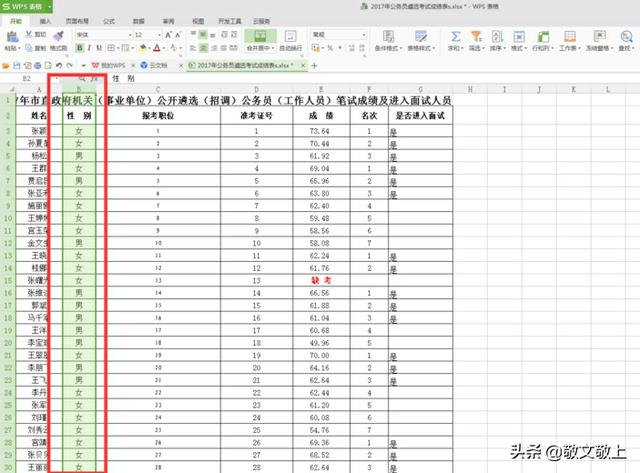Image resolution: width=640 pixels, height=473 pixels.
Task: Click the fill color bucket
Action: click(143, 48)
